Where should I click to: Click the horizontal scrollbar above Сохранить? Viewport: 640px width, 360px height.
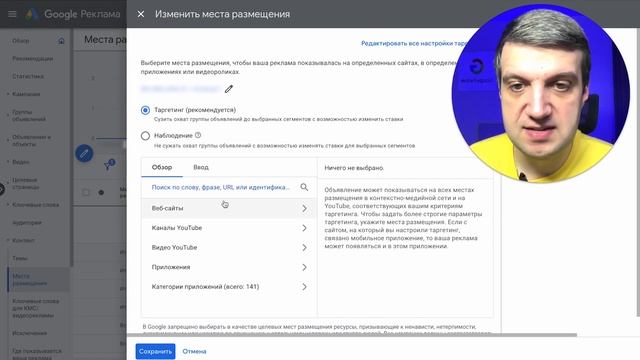(x=352, y=335)
